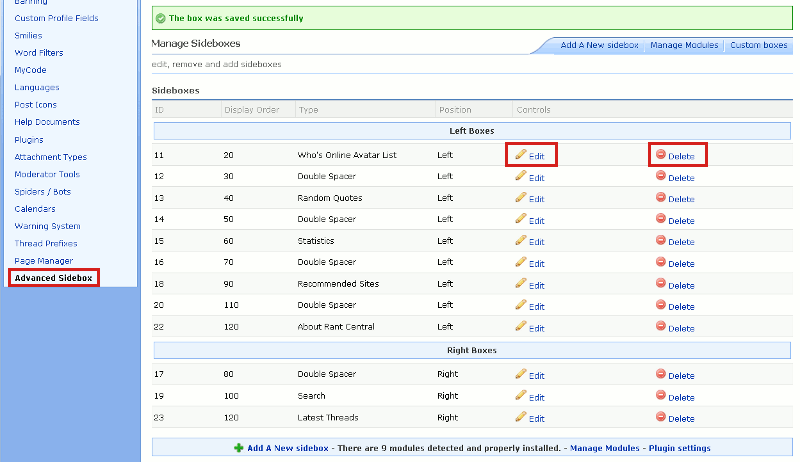
Task: Open Warning System in the sidebar
Action: (47, 226)
